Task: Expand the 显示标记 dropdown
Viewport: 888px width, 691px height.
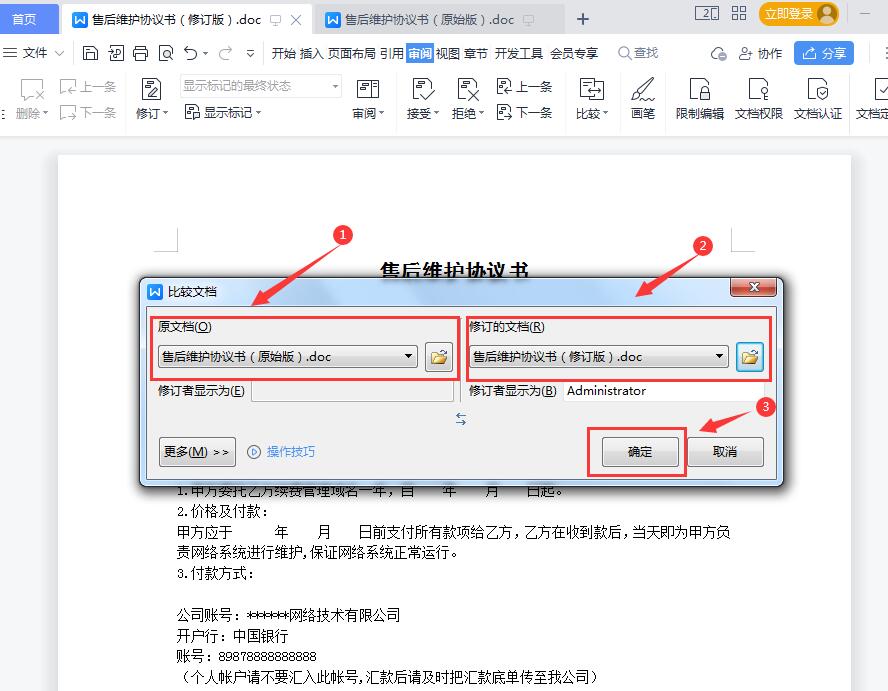Action: coord(258,112)
